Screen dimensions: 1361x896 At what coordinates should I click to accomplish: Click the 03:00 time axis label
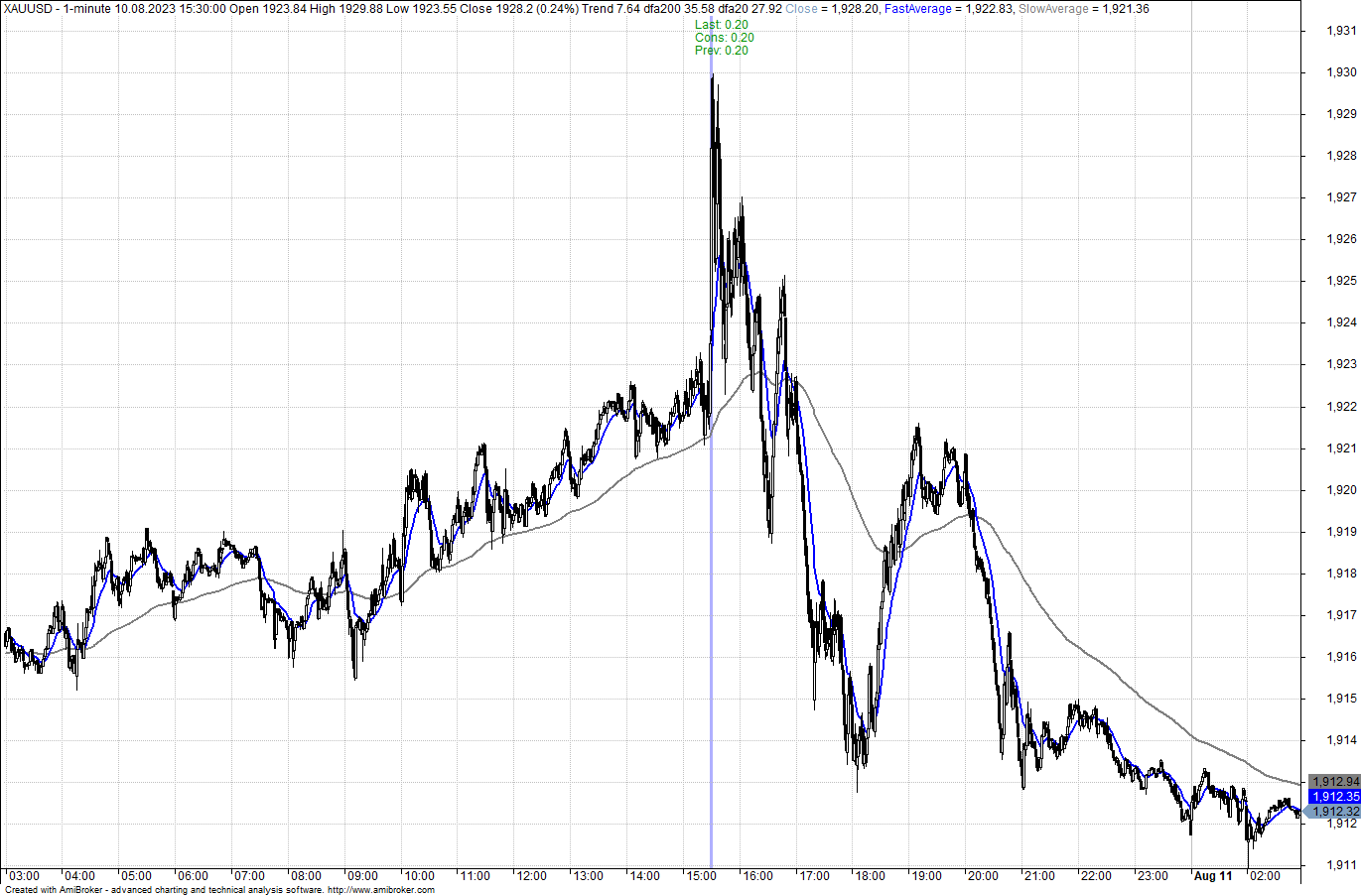[24, 876]
